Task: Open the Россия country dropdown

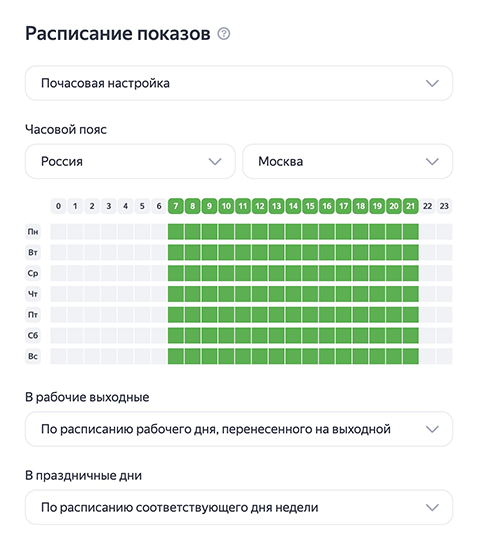Action: click(x=130, y=161)
